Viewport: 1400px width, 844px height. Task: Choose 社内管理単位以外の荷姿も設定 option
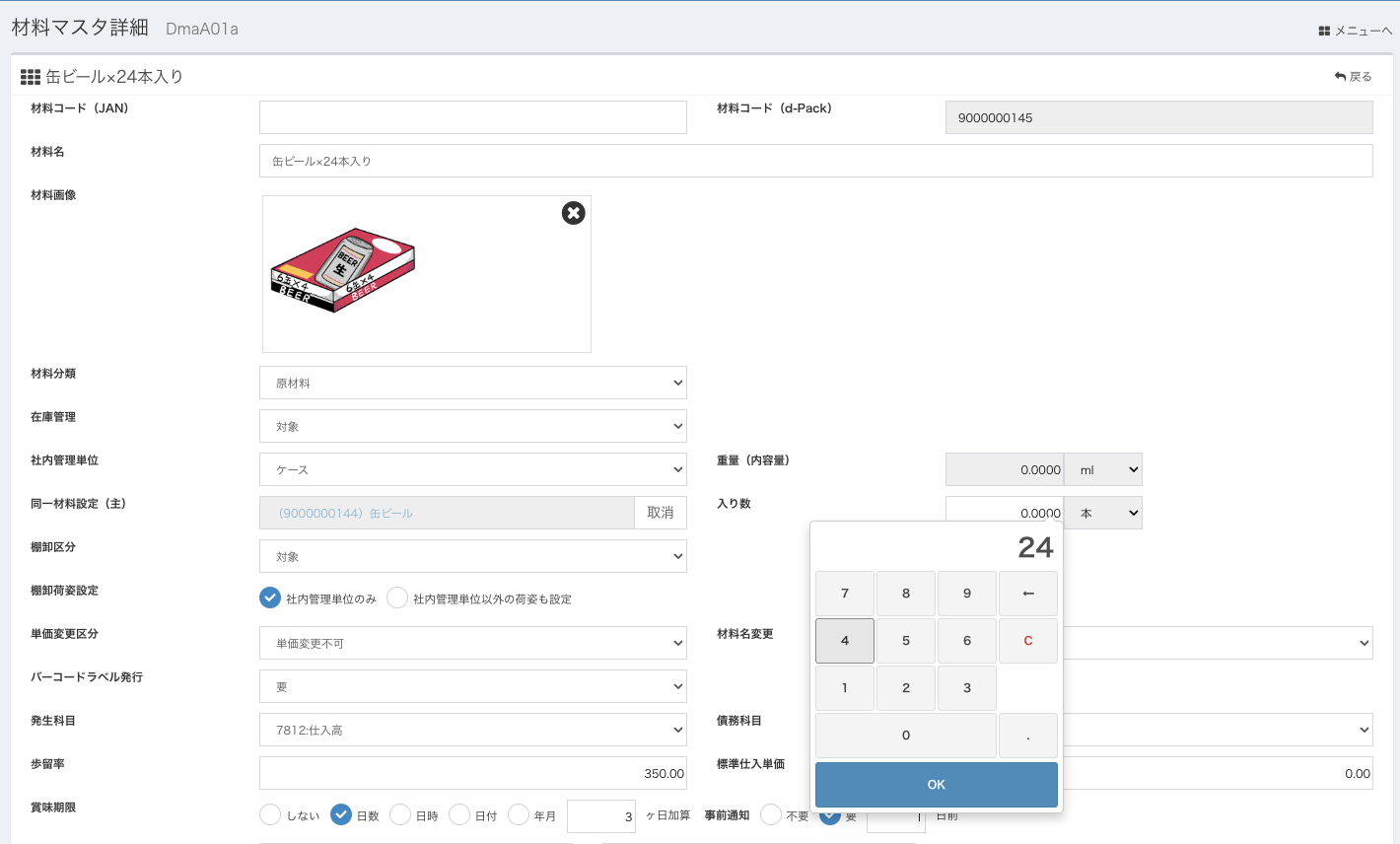click(x=397, y=598)
